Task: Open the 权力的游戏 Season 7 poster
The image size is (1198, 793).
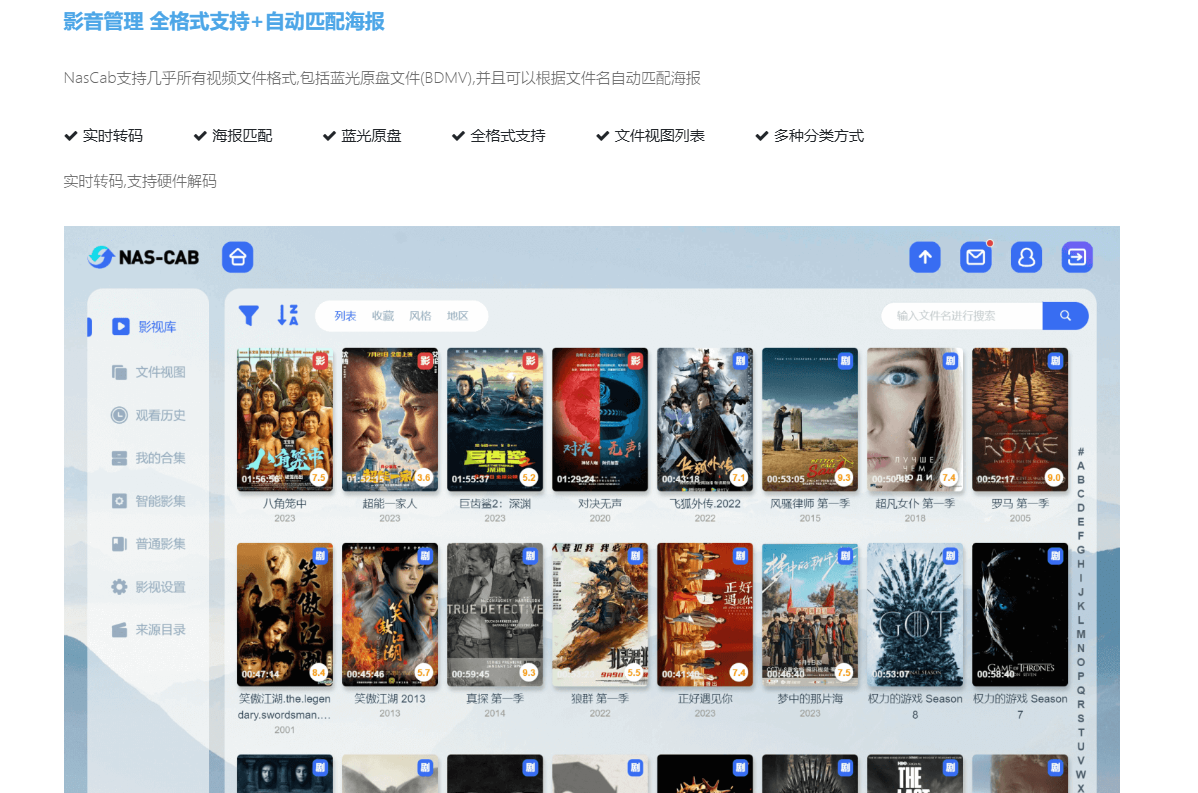Action: (1020, 614)
